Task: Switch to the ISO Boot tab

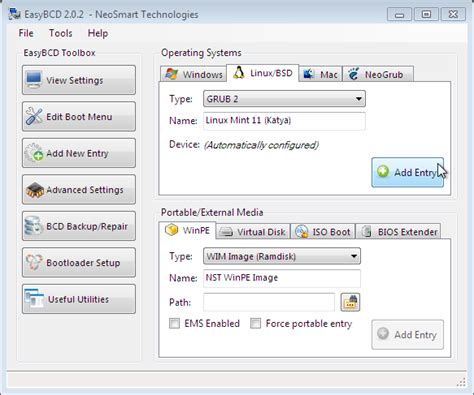Action: pos(323,232)
